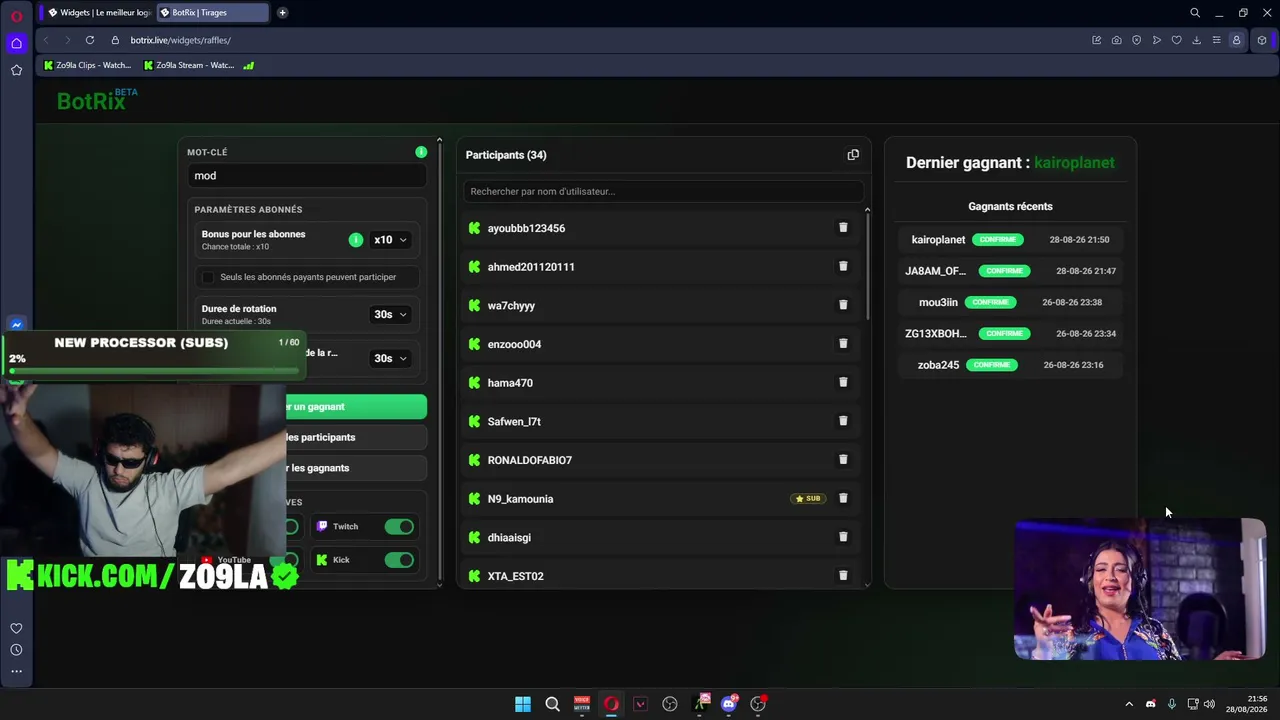The width and height of the screenshot is (1280, 720).
Task: Open the Duree de rotation 30s dropdown
Action: tap(390, 314)
